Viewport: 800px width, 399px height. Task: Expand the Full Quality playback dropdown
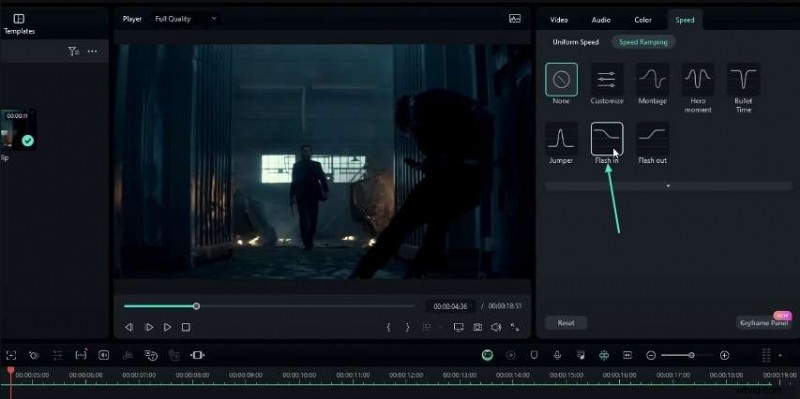coord(186,19)
